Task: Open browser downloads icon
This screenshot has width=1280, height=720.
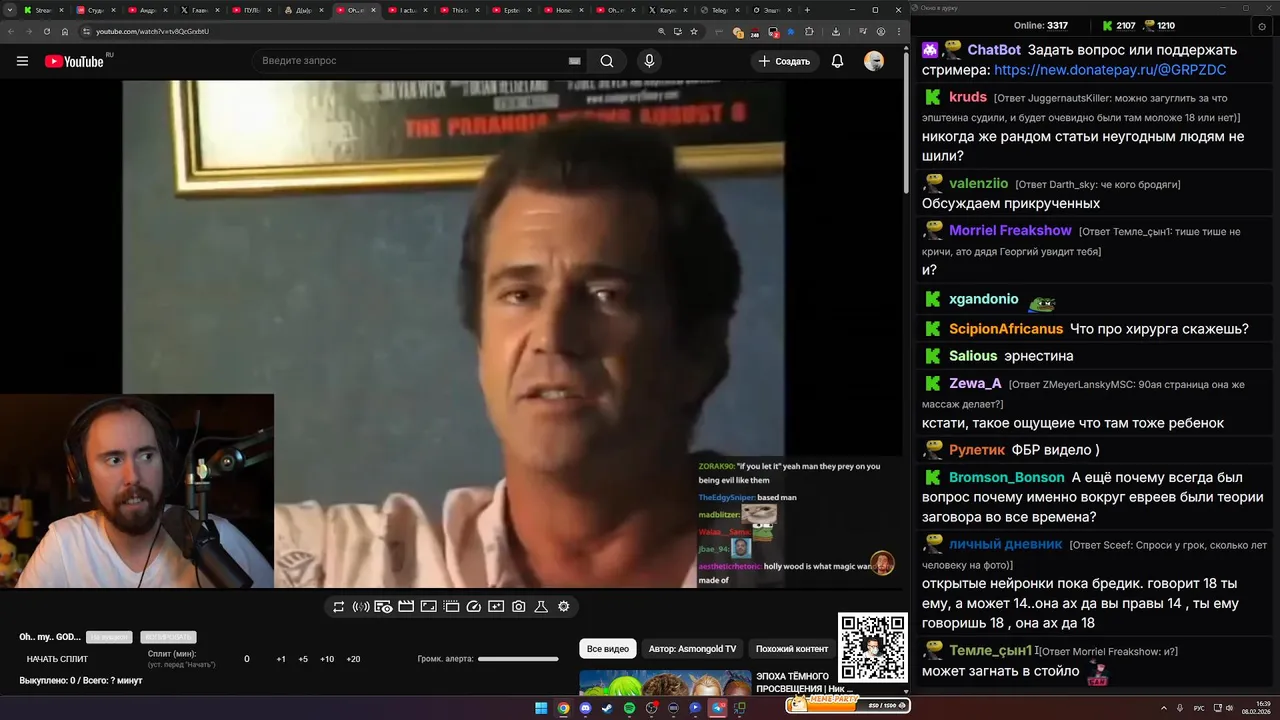Action: pos(836,31)
